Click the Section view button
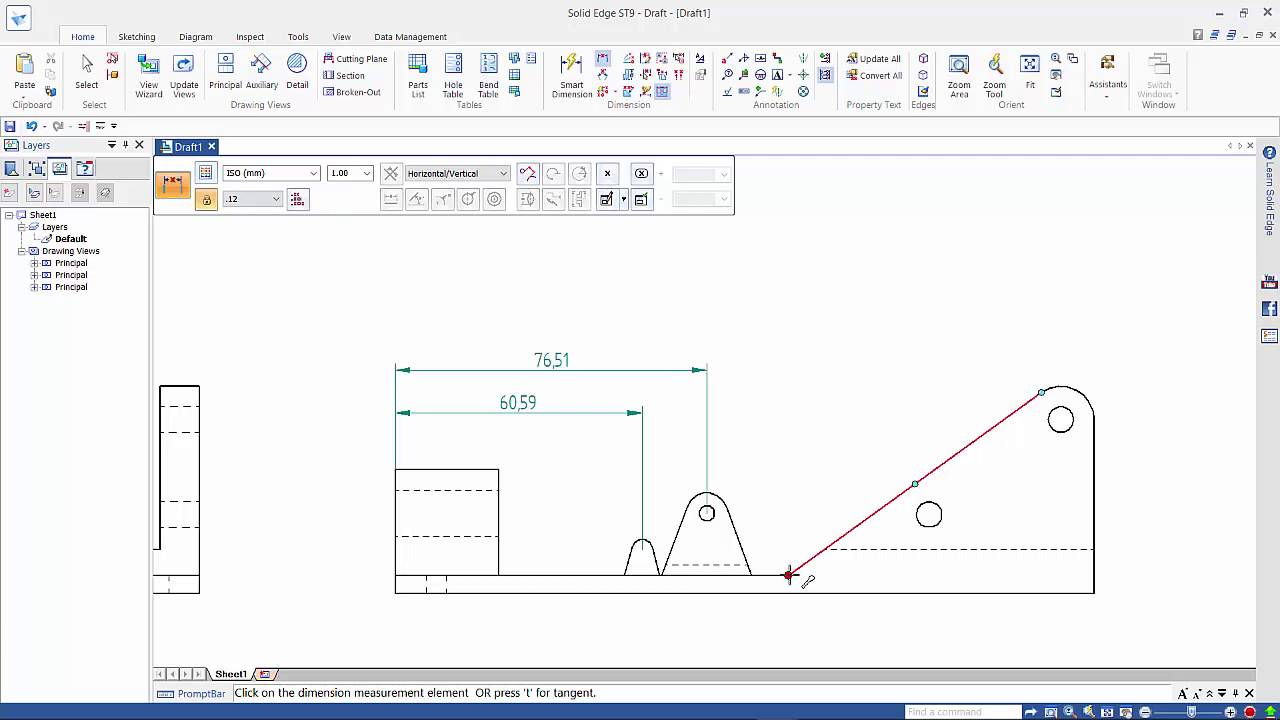The image size is (1280, 720). point(344,75)
